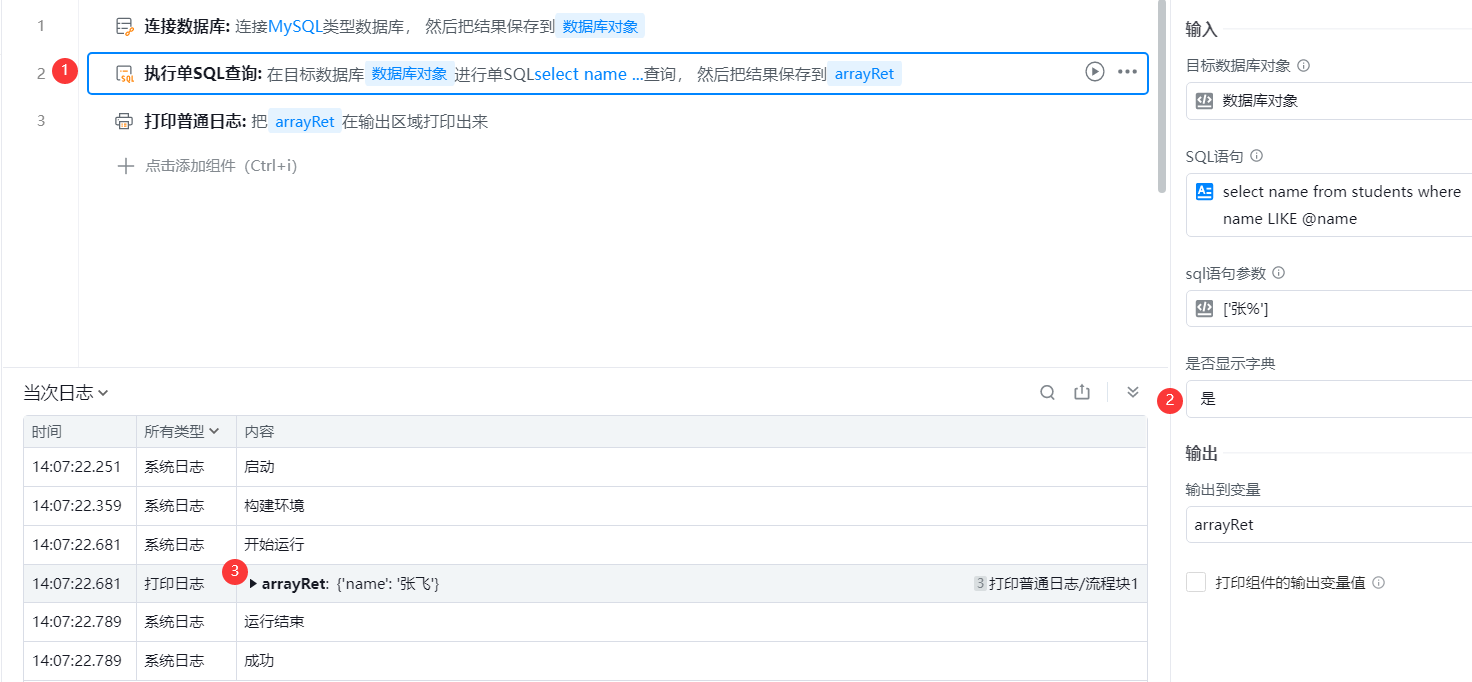Click the info icon next to 目标数据库对象
Viewport: 1472px width, 682px height.
[x=1303, y=66]
